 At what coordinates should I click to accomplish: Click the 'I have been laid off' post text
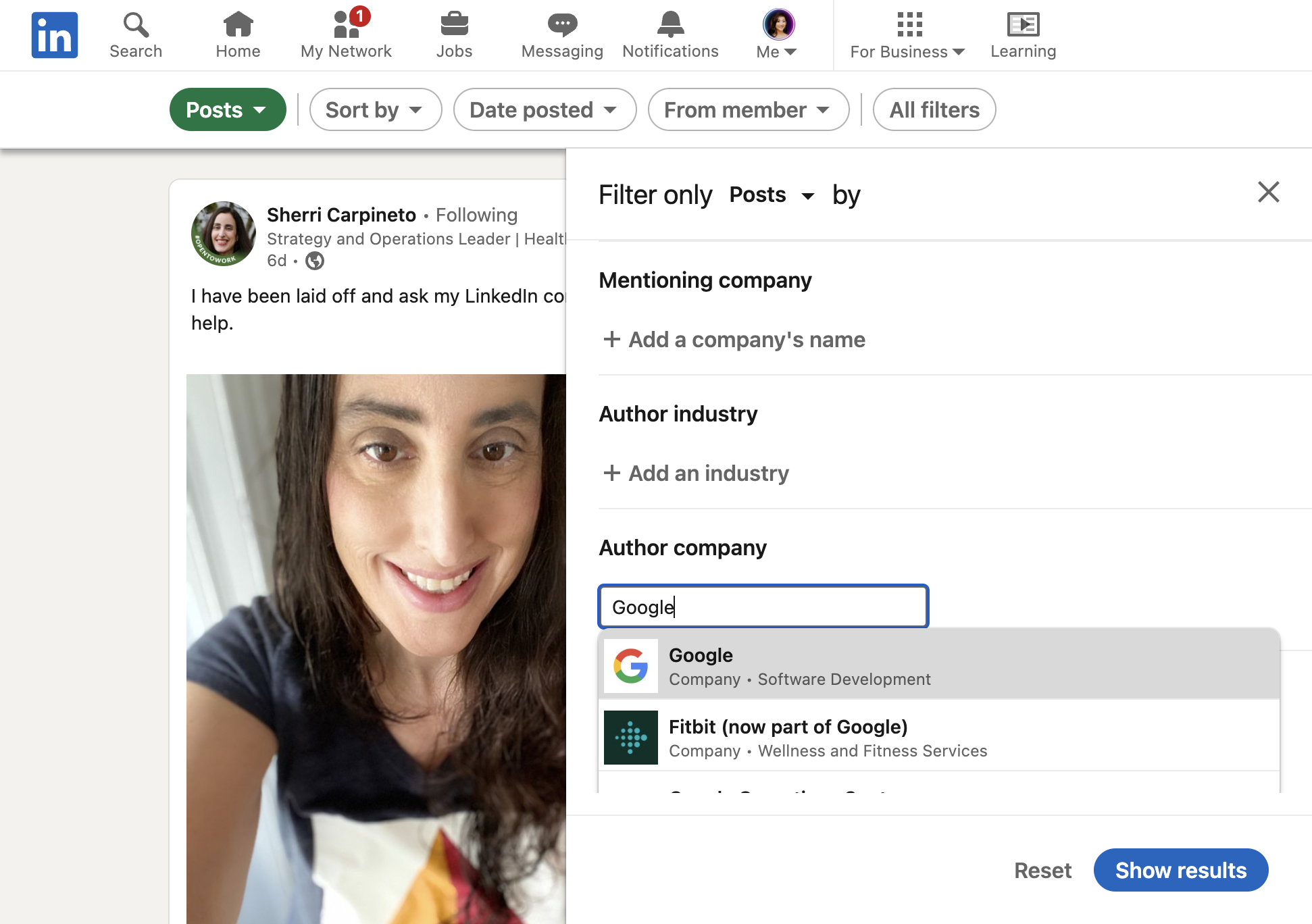[378, 309]
